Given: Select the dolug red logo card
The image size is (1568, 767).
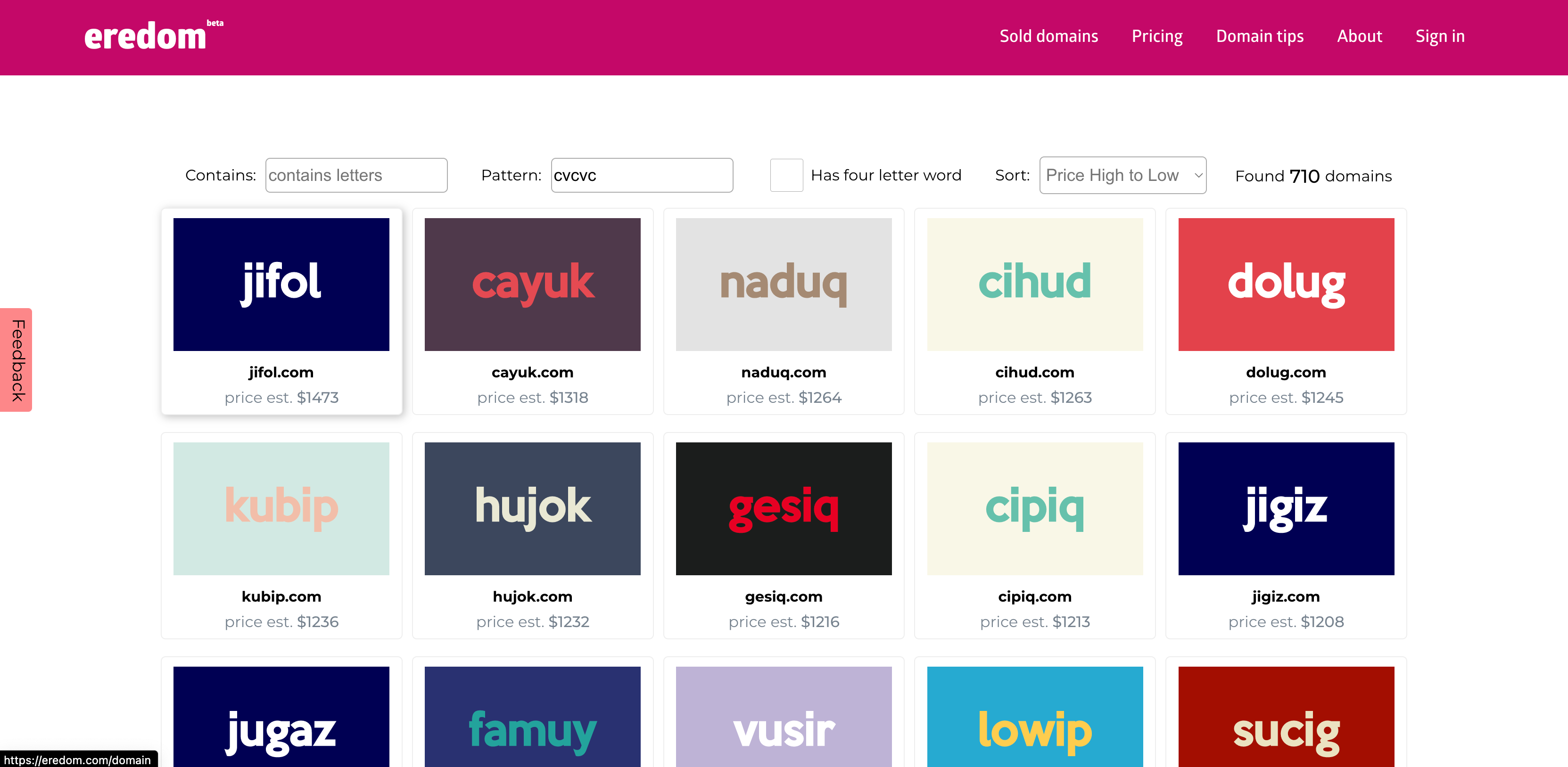Looking at the screenshot, I should [x=1286, y=284].
